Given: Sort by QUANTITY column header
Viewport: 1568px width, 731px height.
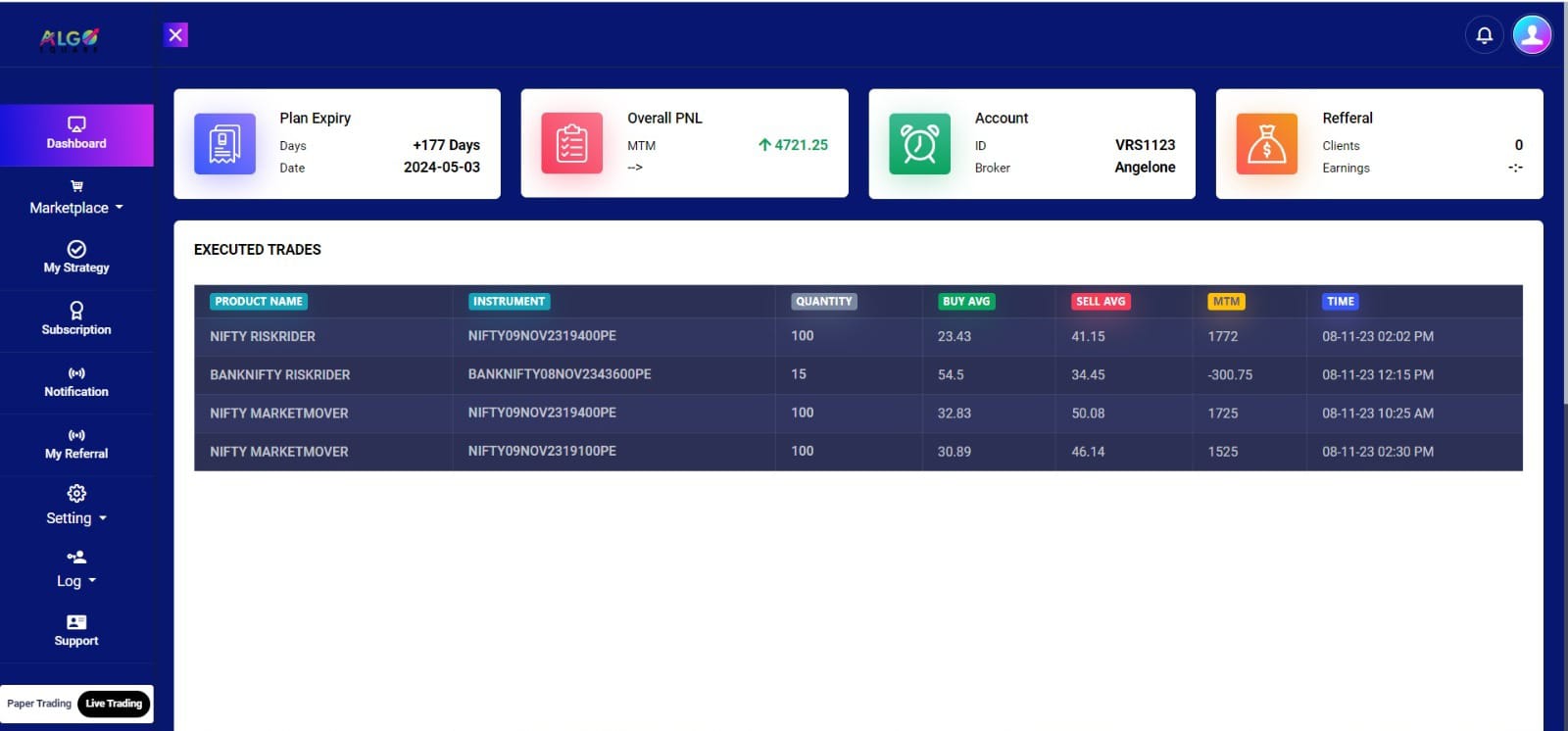Looking at the screenshot, I should coord(824,302).
